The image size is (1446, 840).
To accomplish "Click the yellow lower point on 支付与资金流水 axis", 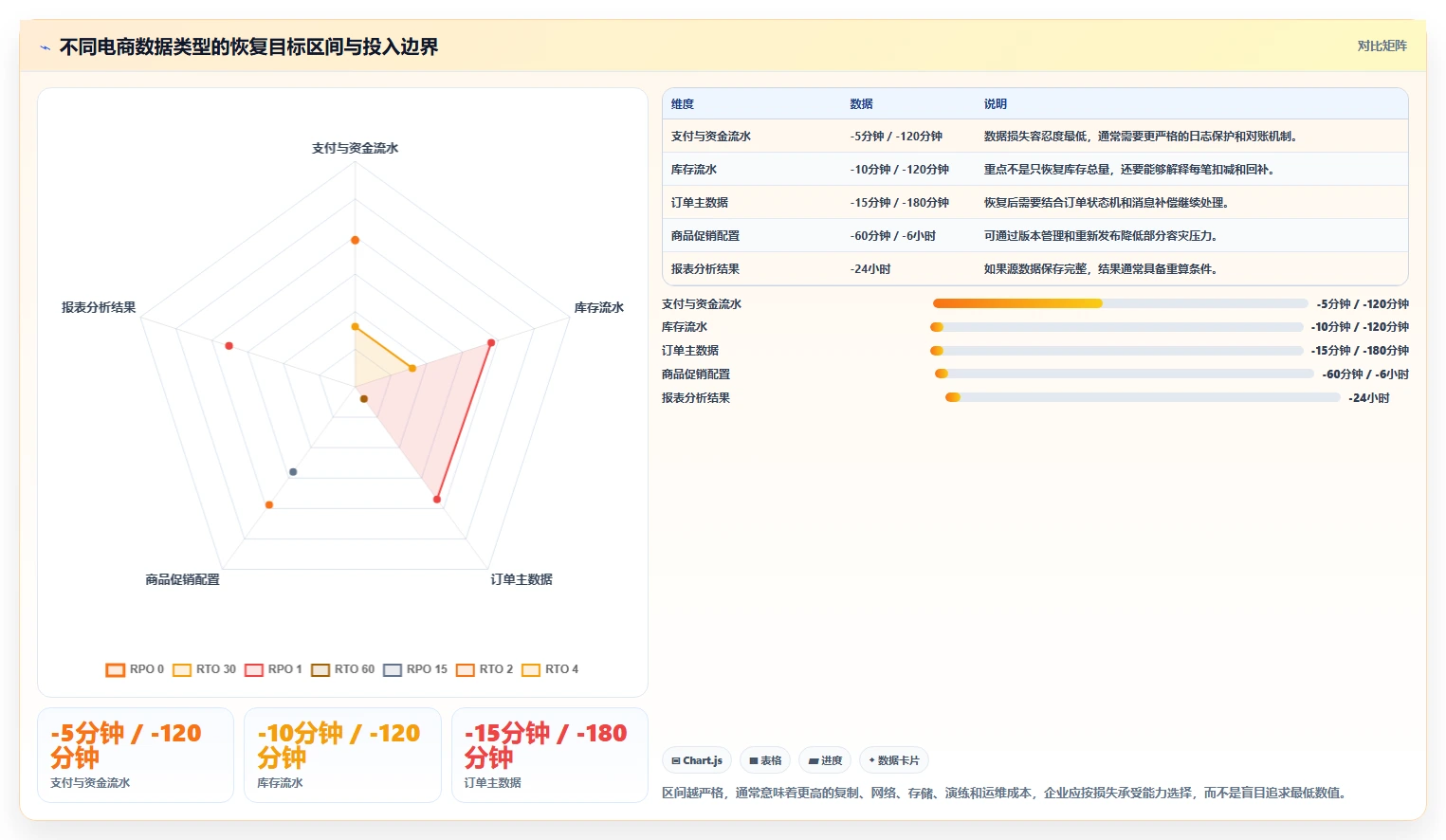I will pos(356,327).
